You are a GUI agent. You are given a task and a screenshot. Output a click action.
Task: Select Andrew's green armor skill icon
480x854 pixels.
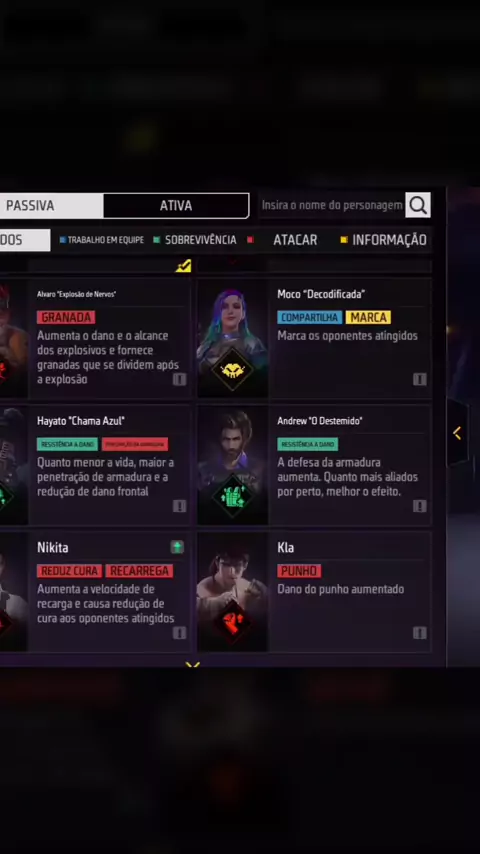(233, 496)
